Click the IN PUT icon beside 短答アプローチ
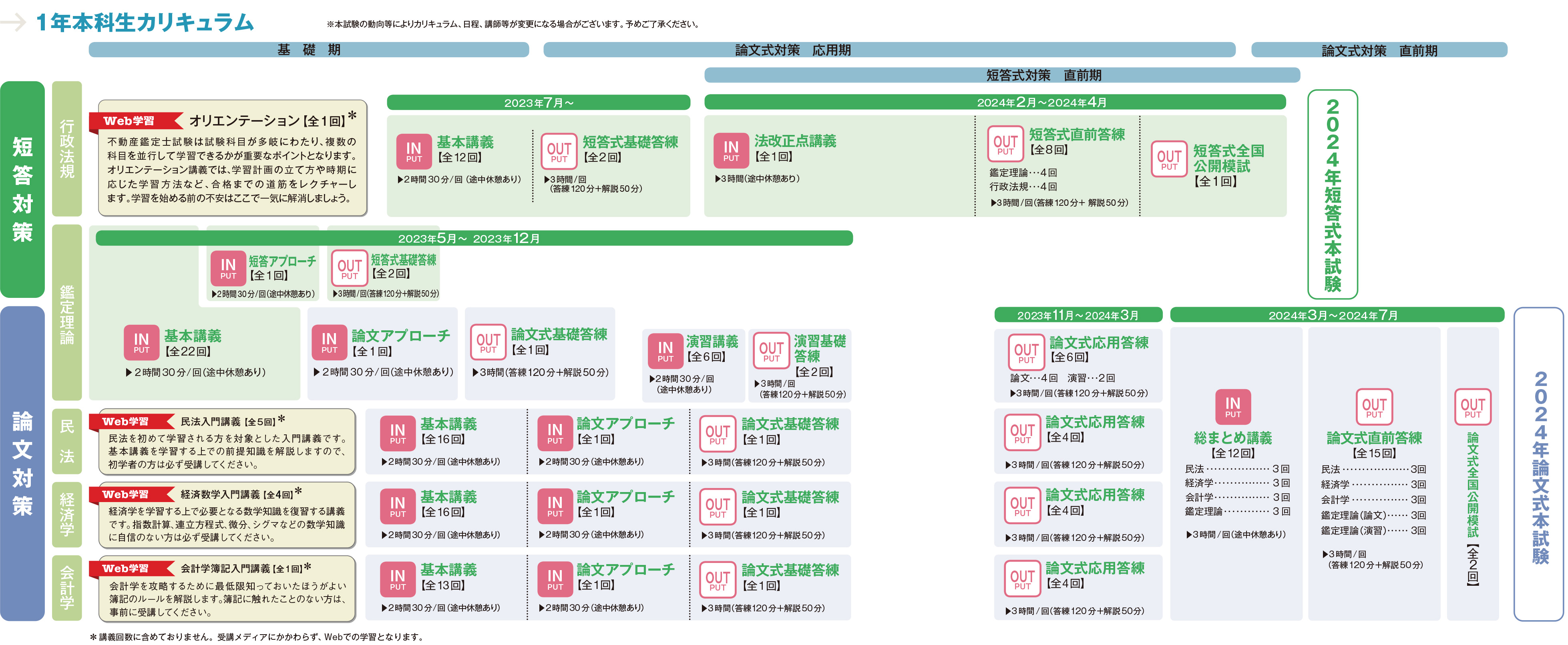 228,268
